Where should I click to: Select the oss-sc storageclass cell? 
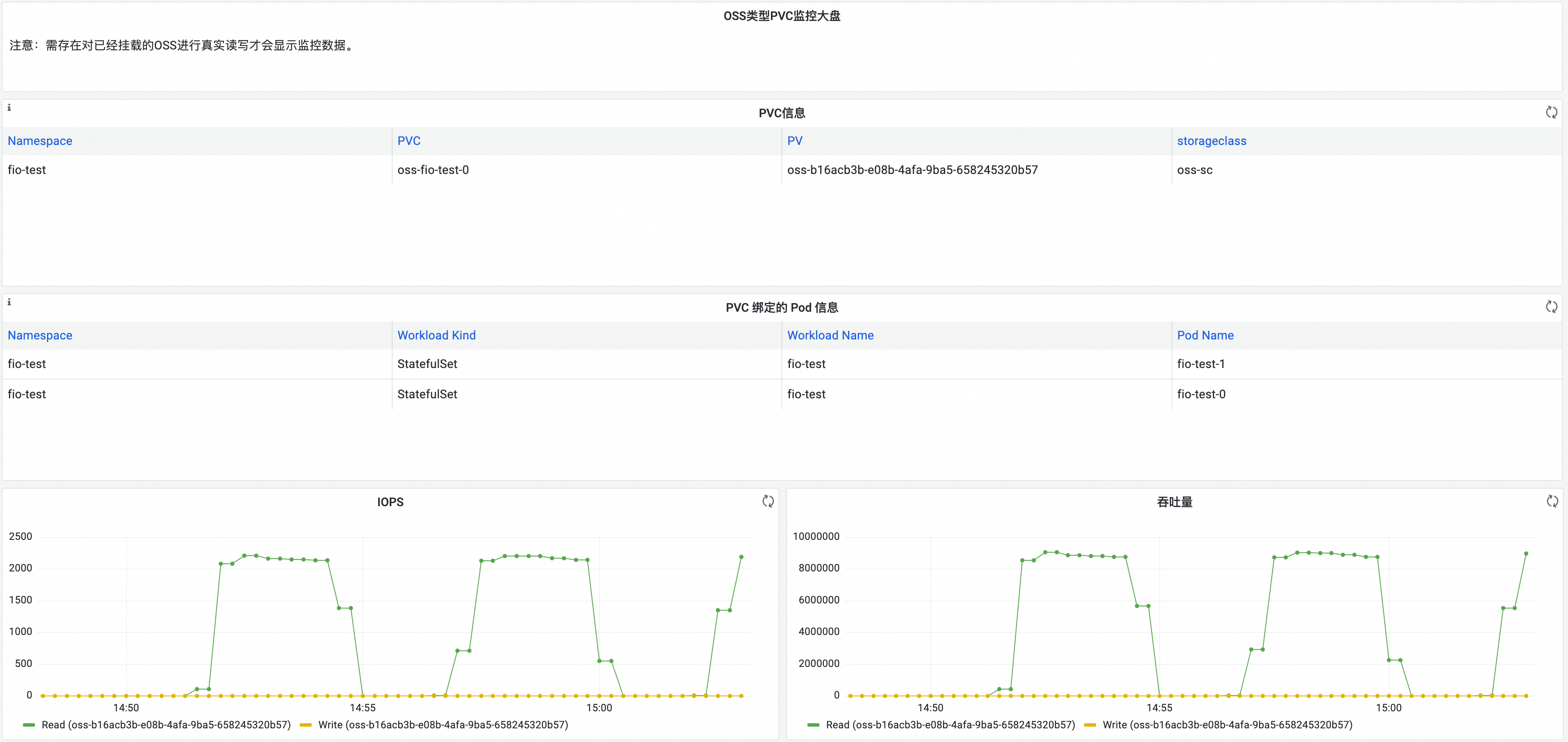tap(1366, 170)
